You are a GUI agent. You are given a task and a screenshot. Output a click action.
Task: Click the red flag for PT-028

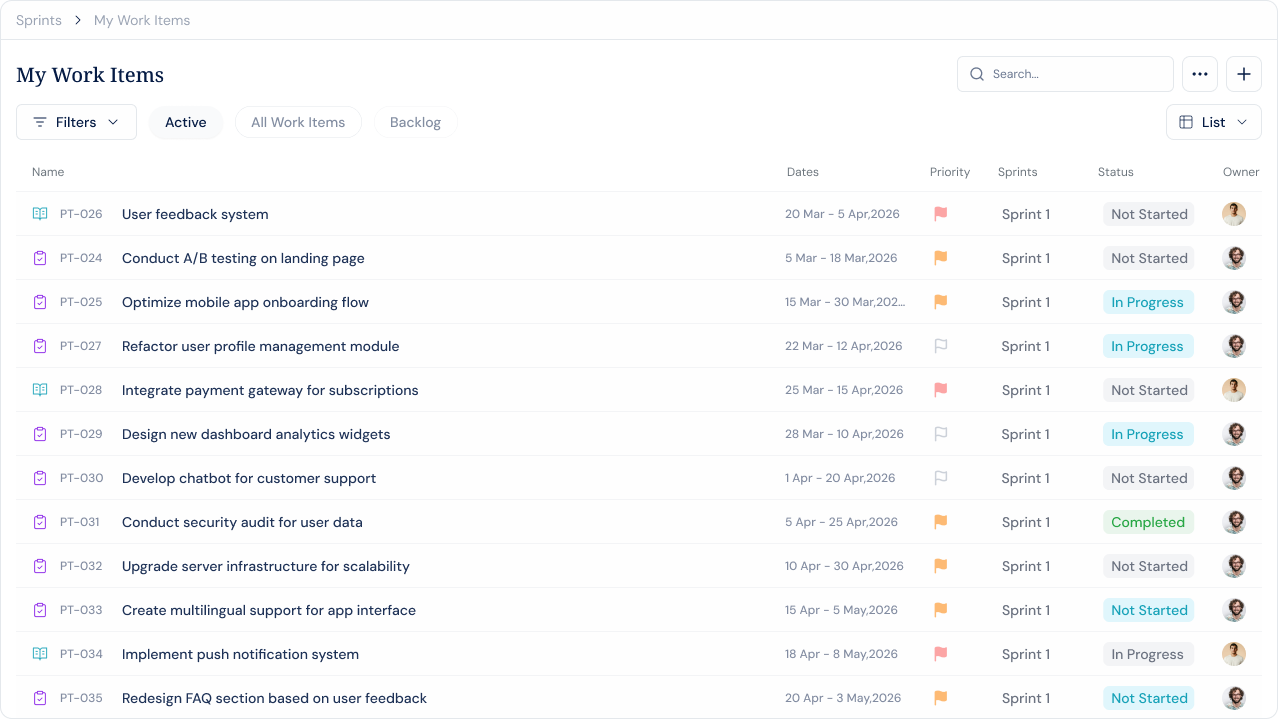click(x=940, y=390)
